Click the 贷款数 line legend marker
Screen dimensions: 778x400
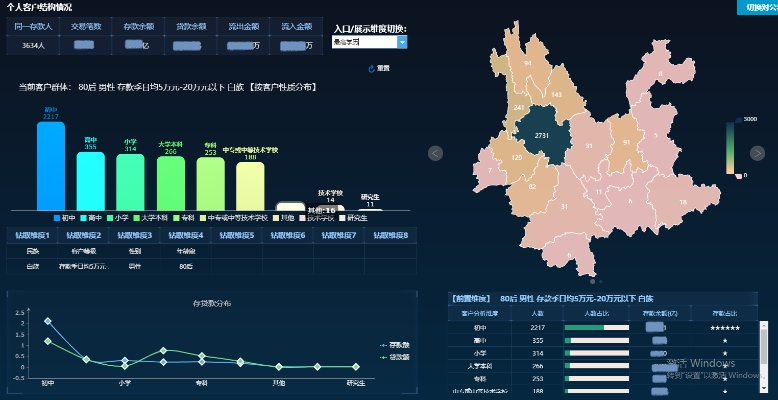tap(383, 355)
